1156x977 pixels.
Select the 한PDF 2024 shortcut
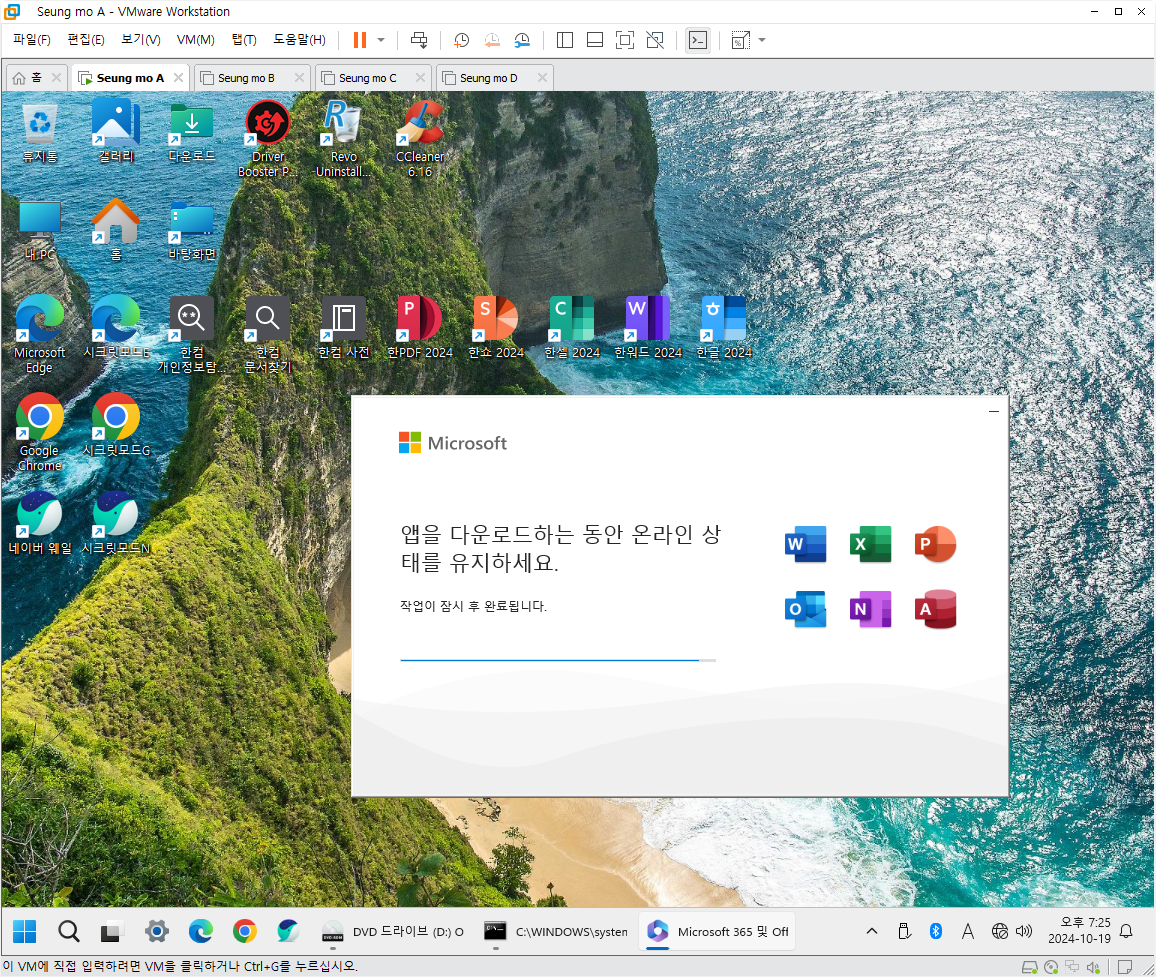420,327
